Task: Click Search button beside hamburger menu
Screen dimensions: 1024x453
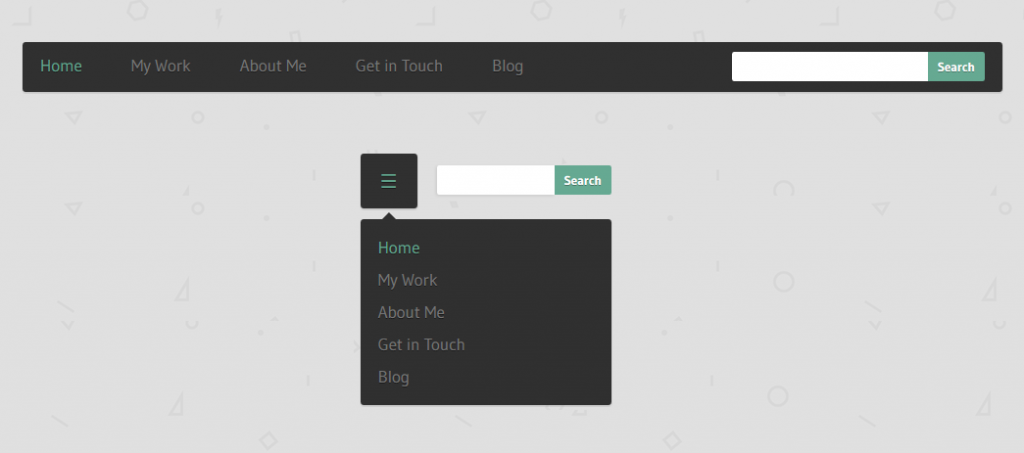Action: pos(583,180)
